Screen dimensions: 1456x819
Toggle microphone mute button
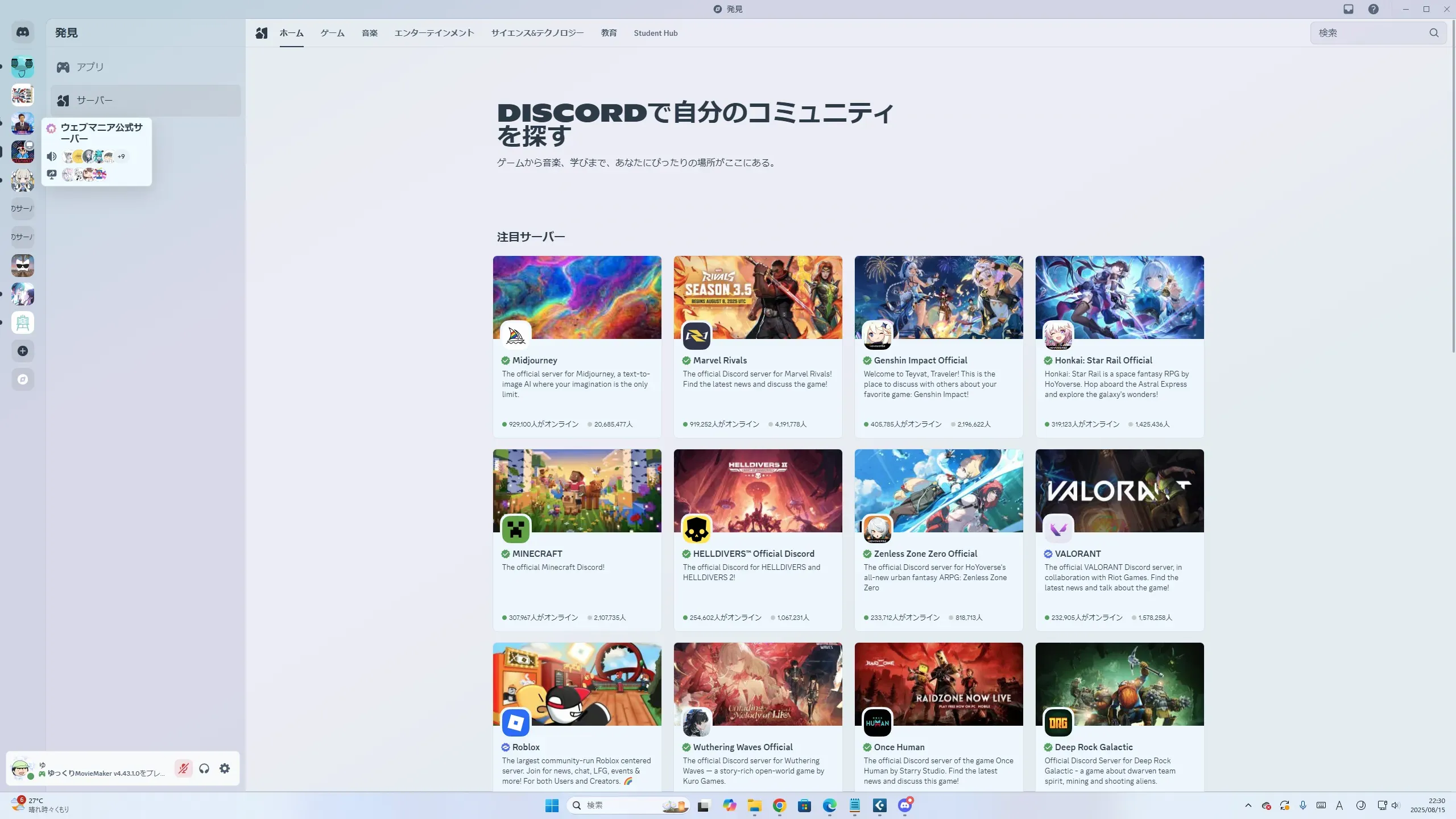coord(183,768)
